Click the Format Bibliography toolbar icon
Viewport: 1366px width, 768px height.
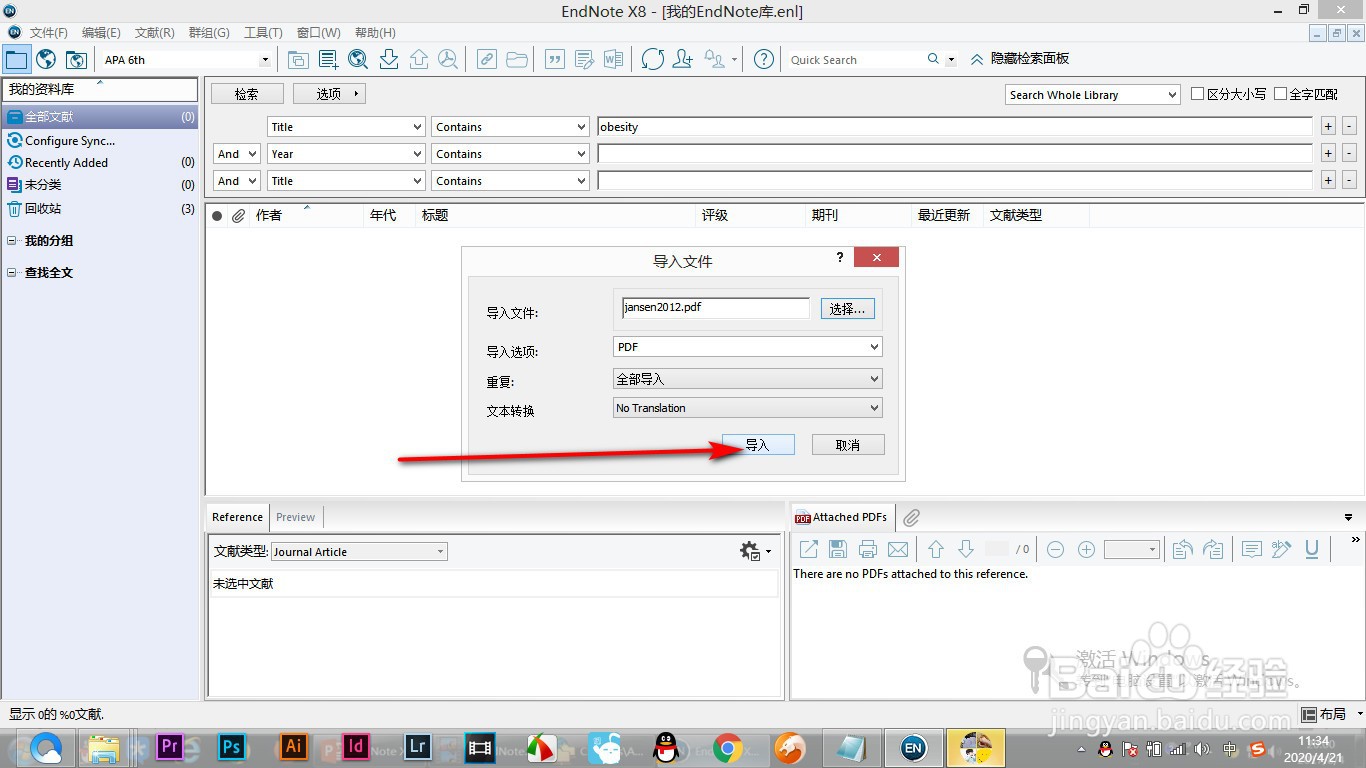(x=584, y=59)
